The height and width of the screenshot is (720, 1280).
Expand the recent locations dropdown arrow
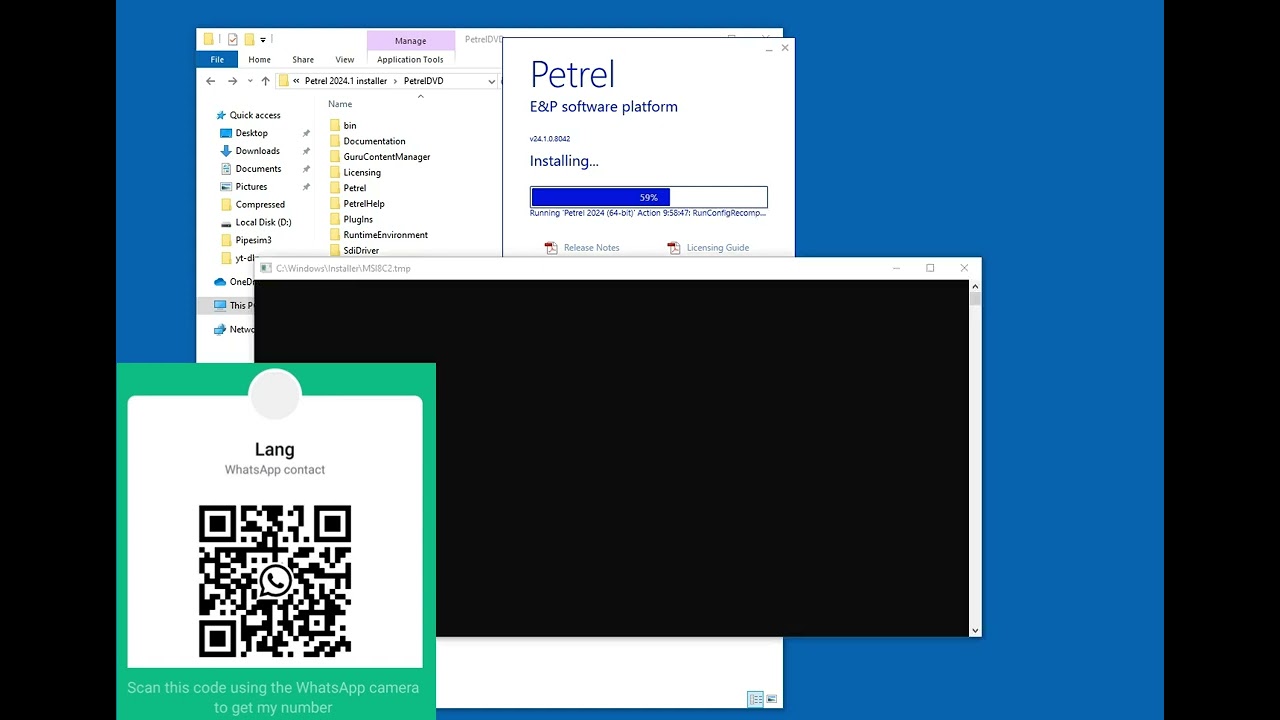point(250,81)
